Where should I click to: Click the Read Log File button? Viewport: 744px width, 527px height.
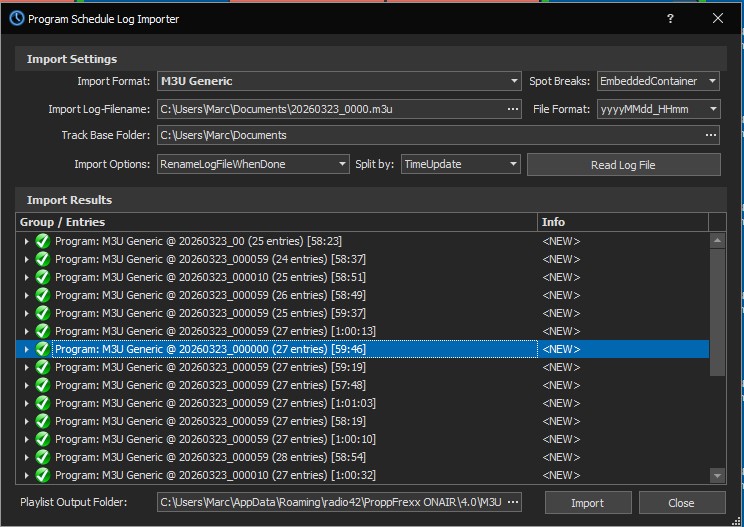coord(623,164)
